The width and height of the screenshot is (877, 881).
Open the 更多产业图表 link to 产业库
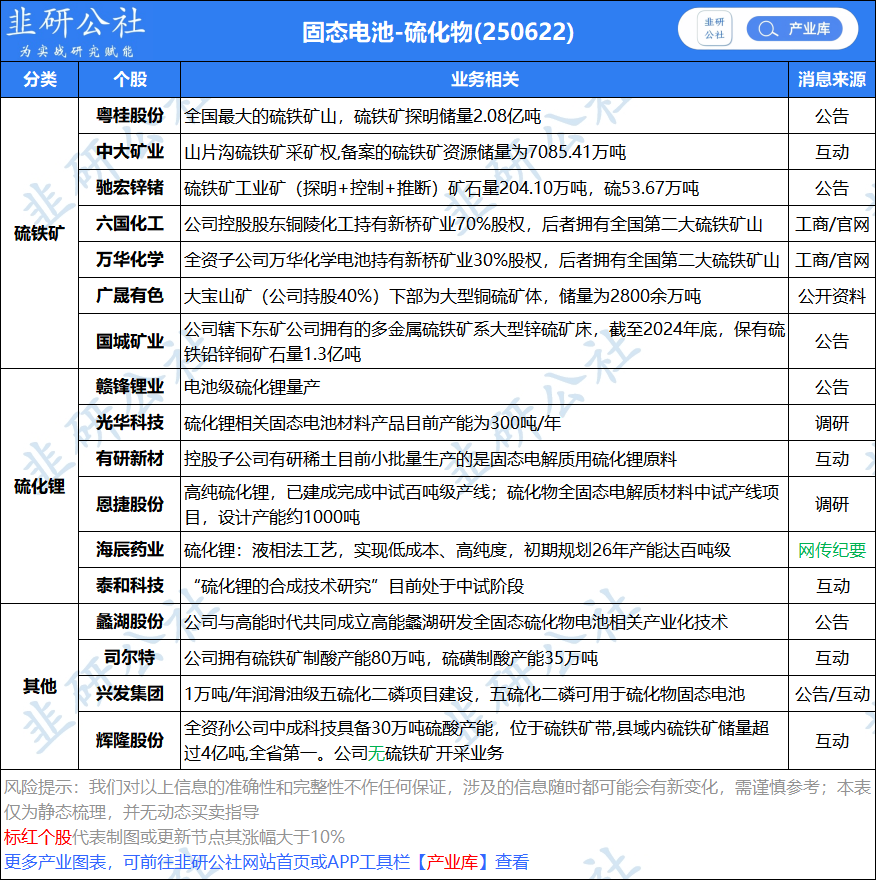click(266, 861)
